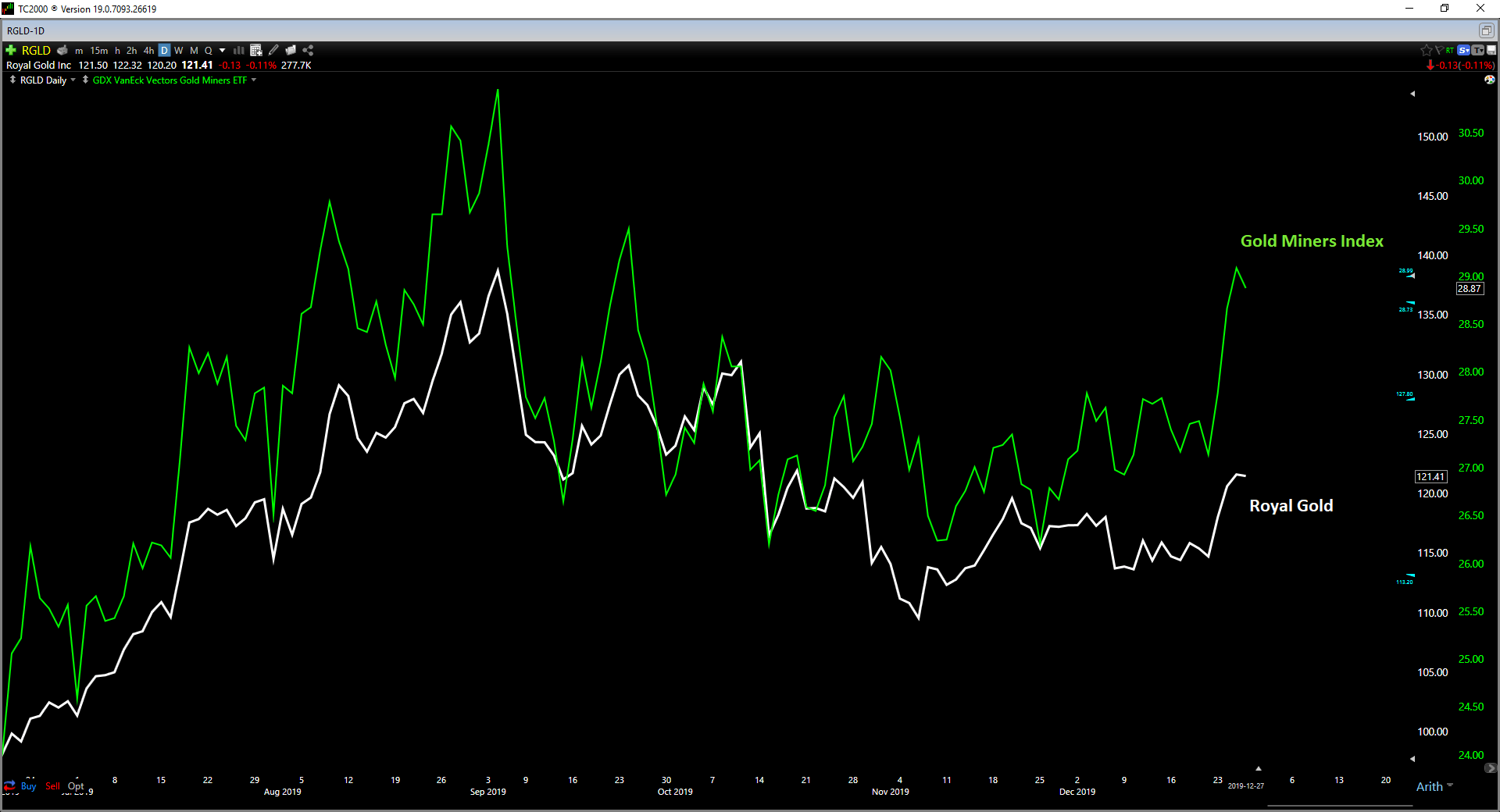This screenshot has height=812, width=1500.
Task: Click the Gold Miners Index text annotation
Action: coord(1312,241)
